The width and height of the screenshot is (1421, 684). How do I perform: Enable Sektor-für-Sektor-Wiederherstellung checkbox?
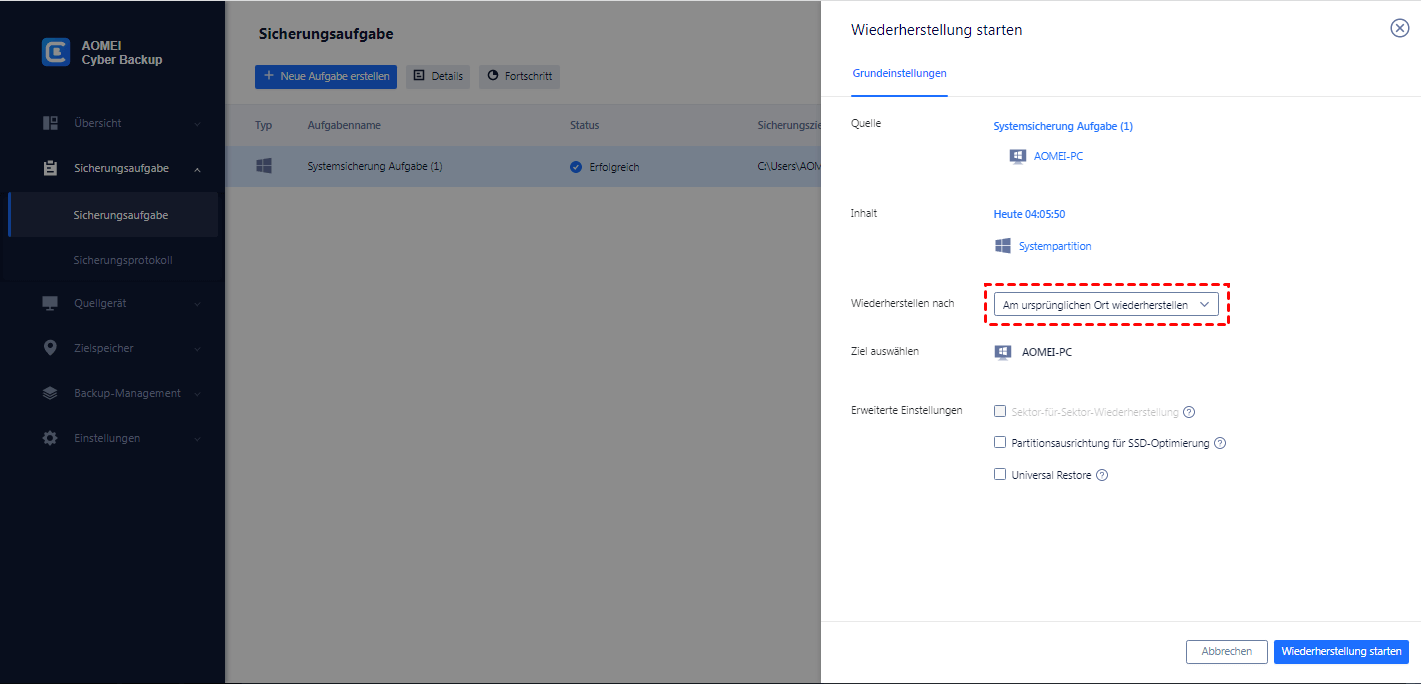[x=1000, y=411]
